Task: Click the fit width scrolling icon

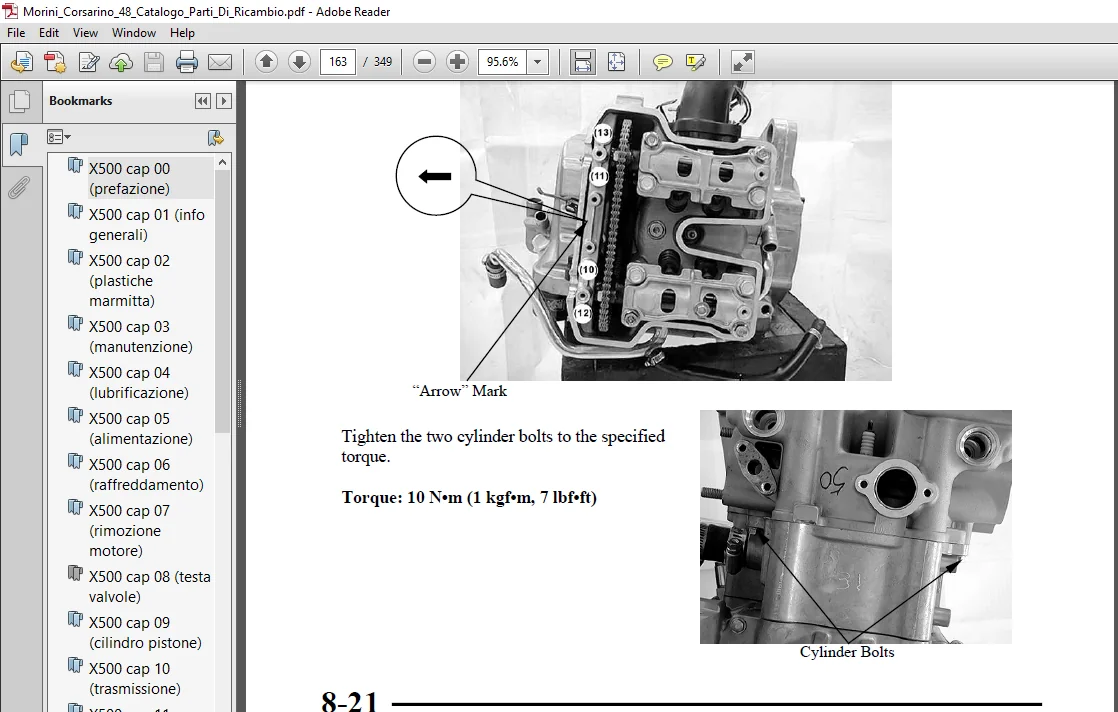Action: [x=583, y=62]
